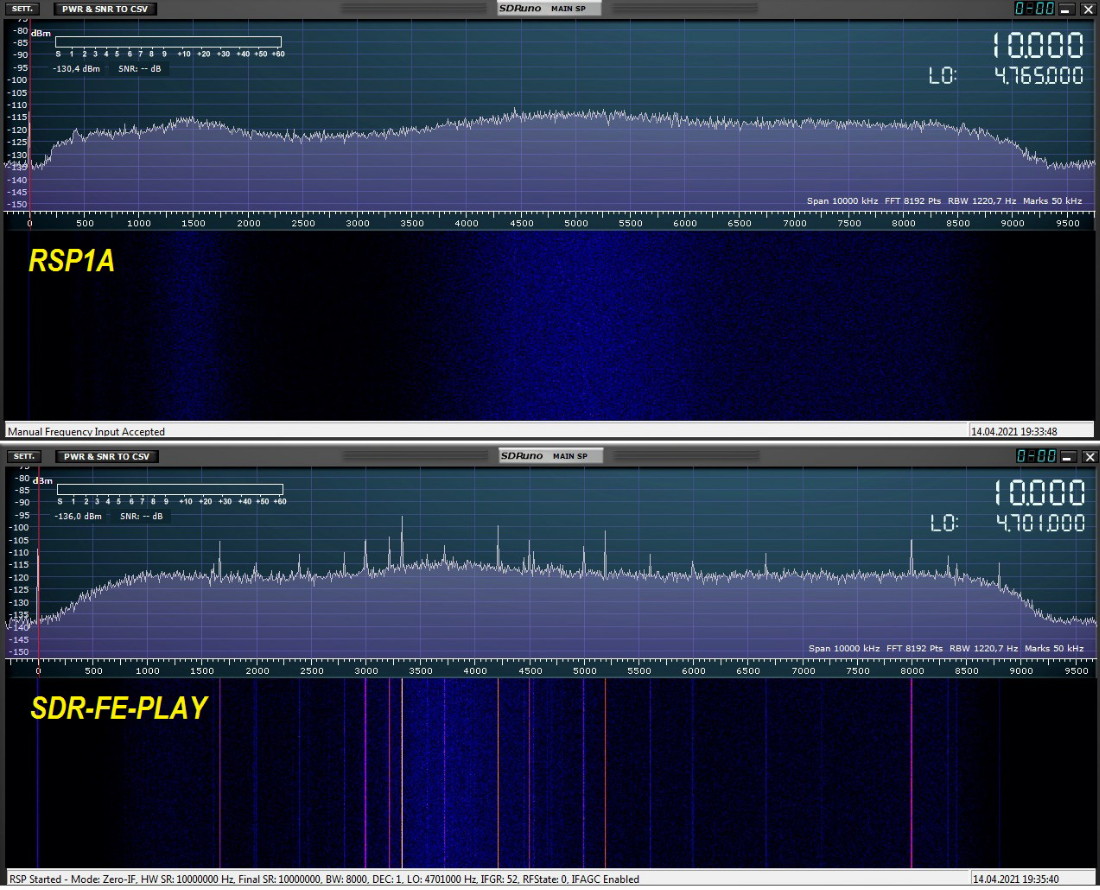
Task: Click the 7500 mark on RSP1A frequency scale
Action: point(849,223)
